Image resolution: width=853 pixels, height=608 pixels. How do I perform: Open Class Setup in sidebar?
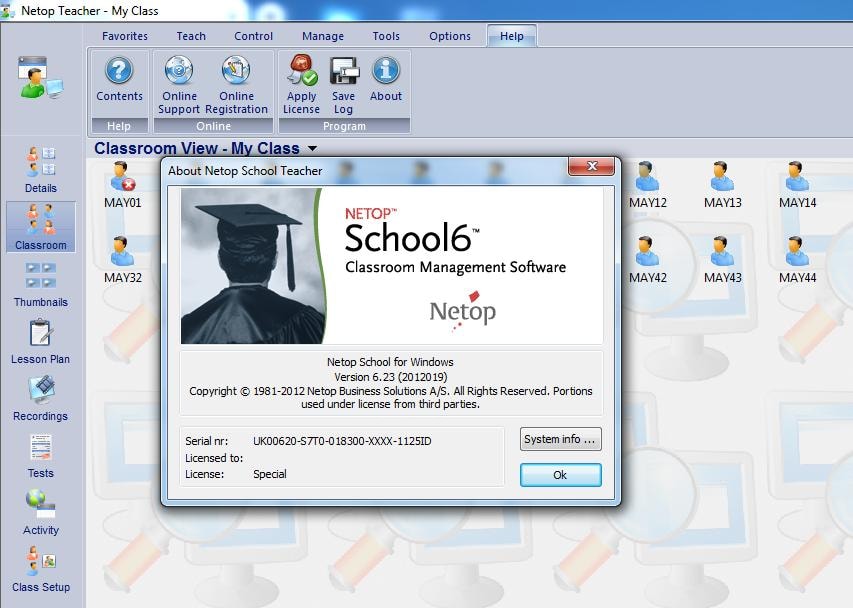coord(41,569)
